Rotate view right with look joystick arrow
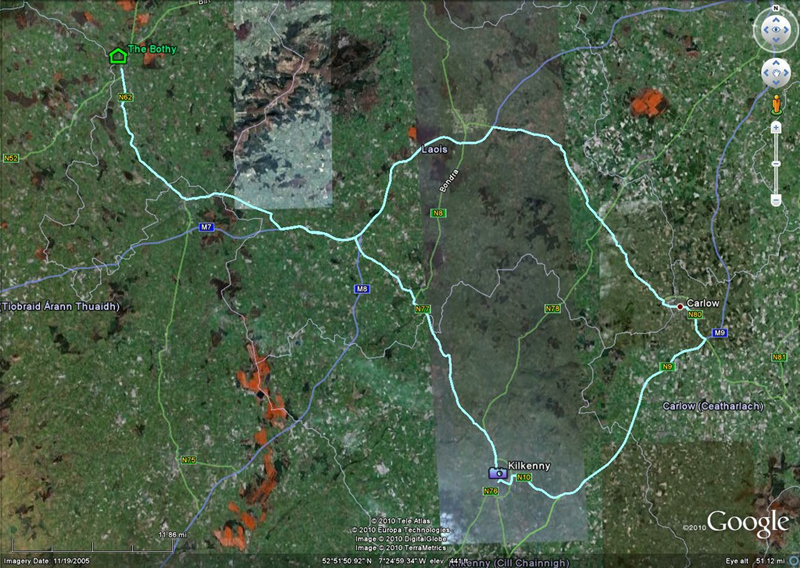The height and width of the screenshot is (568, 800). click(786, 30)
